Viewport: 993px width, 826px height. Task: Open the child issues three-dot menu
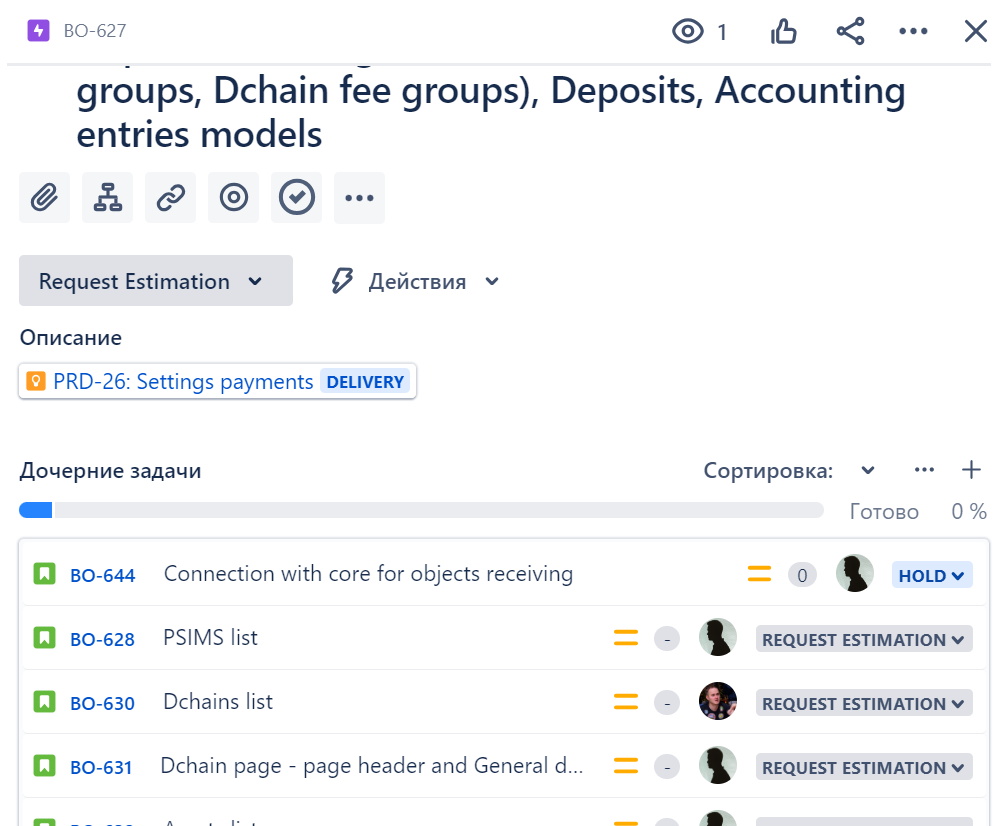point(925,469)
